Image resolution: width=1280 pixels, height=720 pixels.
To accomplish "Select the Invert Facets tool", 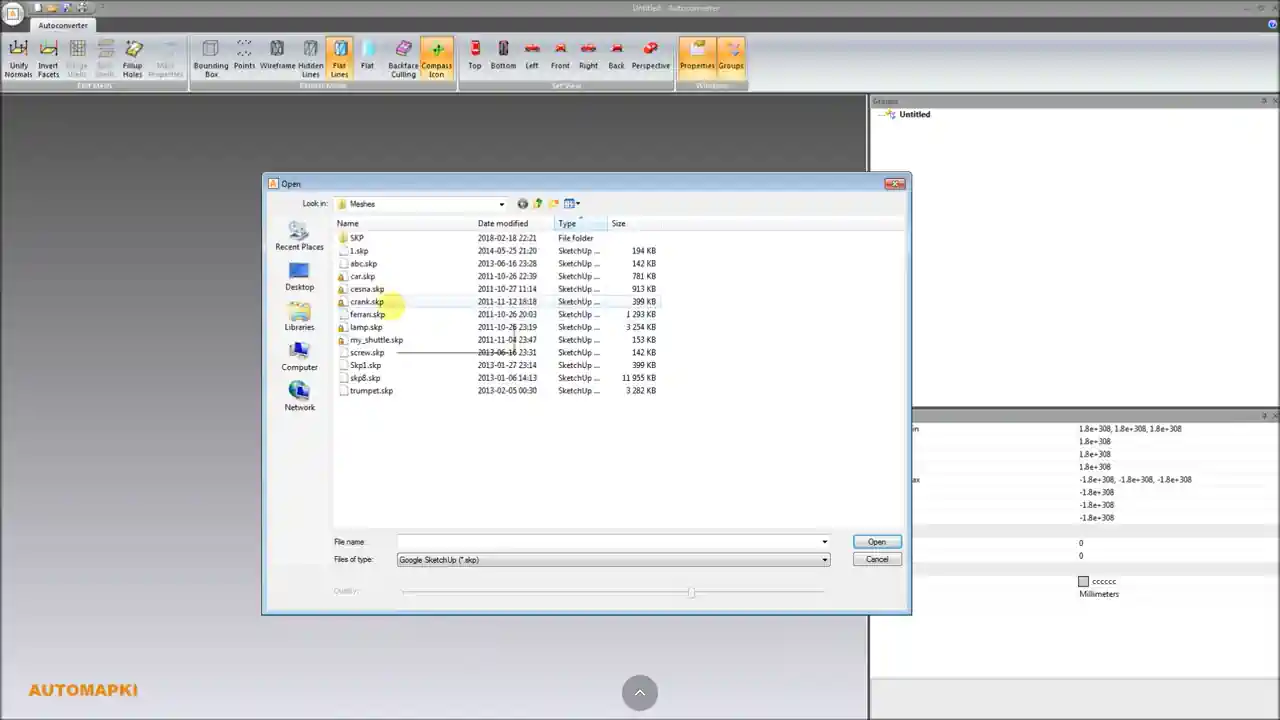I will tap(48, 55).
